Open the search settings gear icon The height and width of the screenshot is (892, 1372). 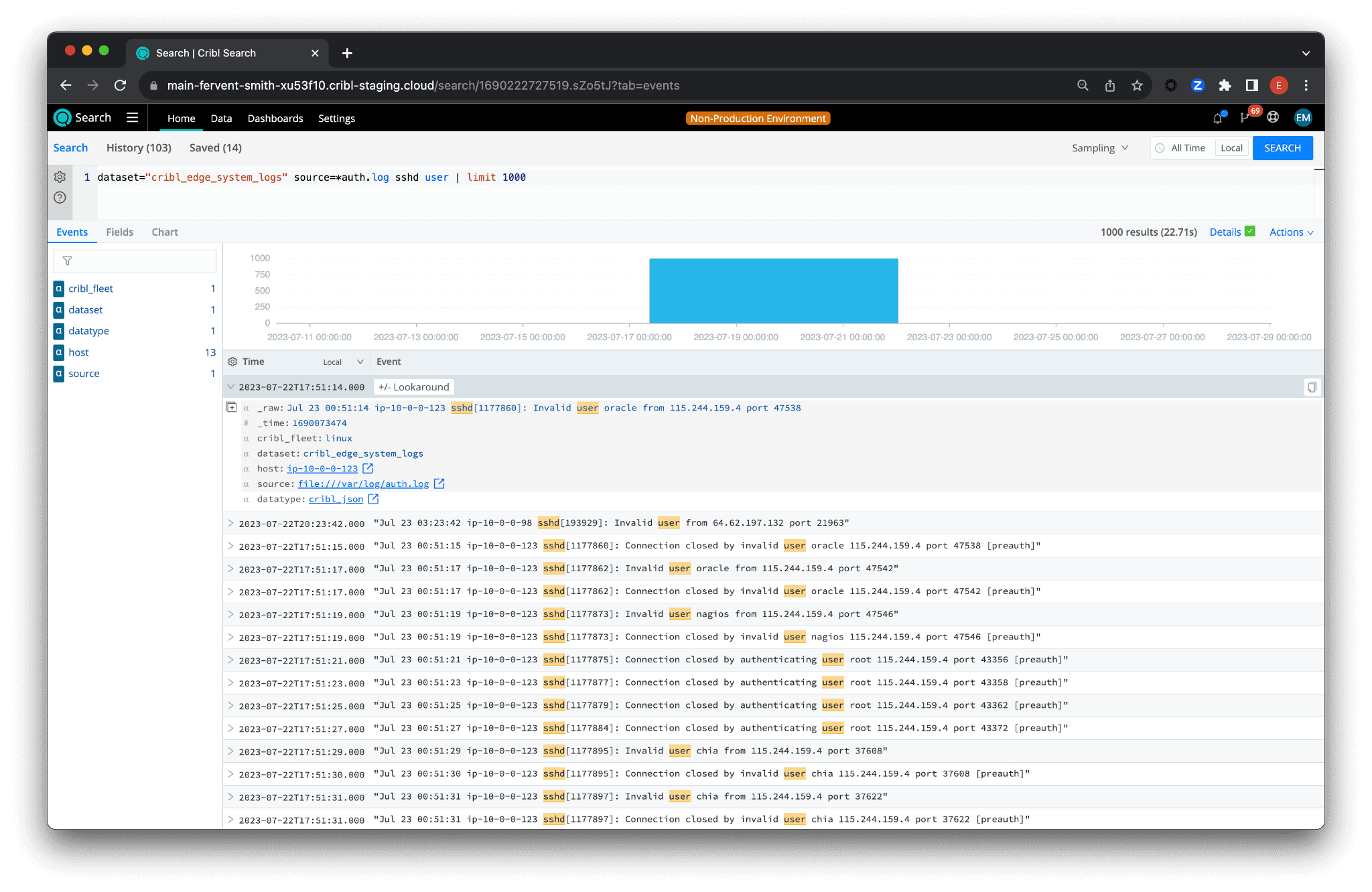point(60,177)
